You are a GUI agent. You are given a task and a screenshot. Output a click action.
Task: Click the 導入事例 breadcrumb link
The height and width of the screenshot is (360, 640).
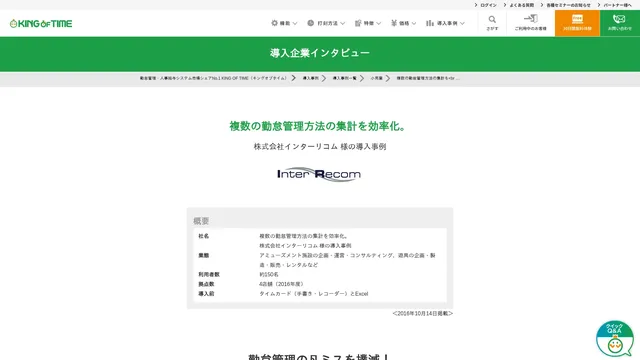coord(311,78)
